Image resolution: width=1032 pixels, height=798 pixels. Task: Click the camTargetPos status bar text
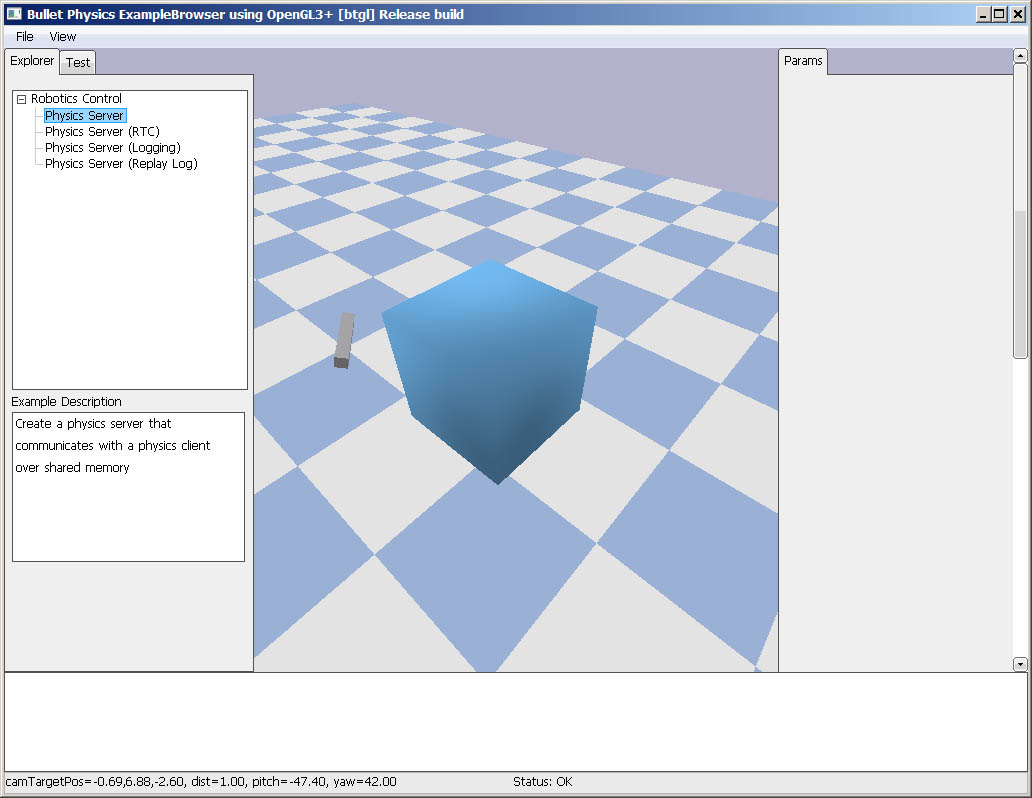(201, 782)
